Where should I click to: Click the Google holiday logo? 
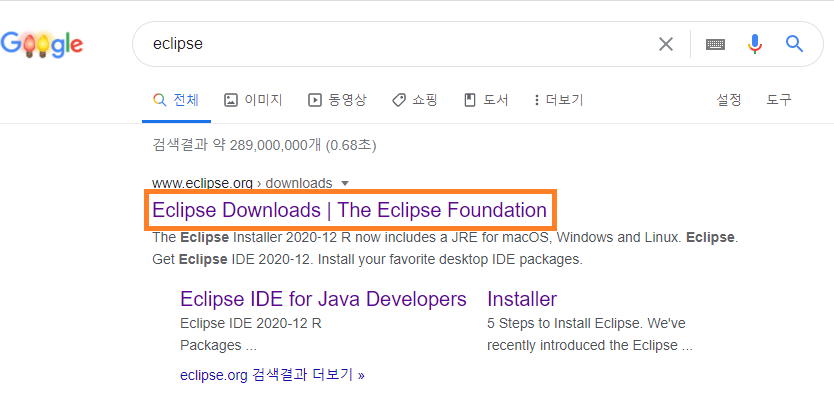pyautogui.click(x=41, y=45)
